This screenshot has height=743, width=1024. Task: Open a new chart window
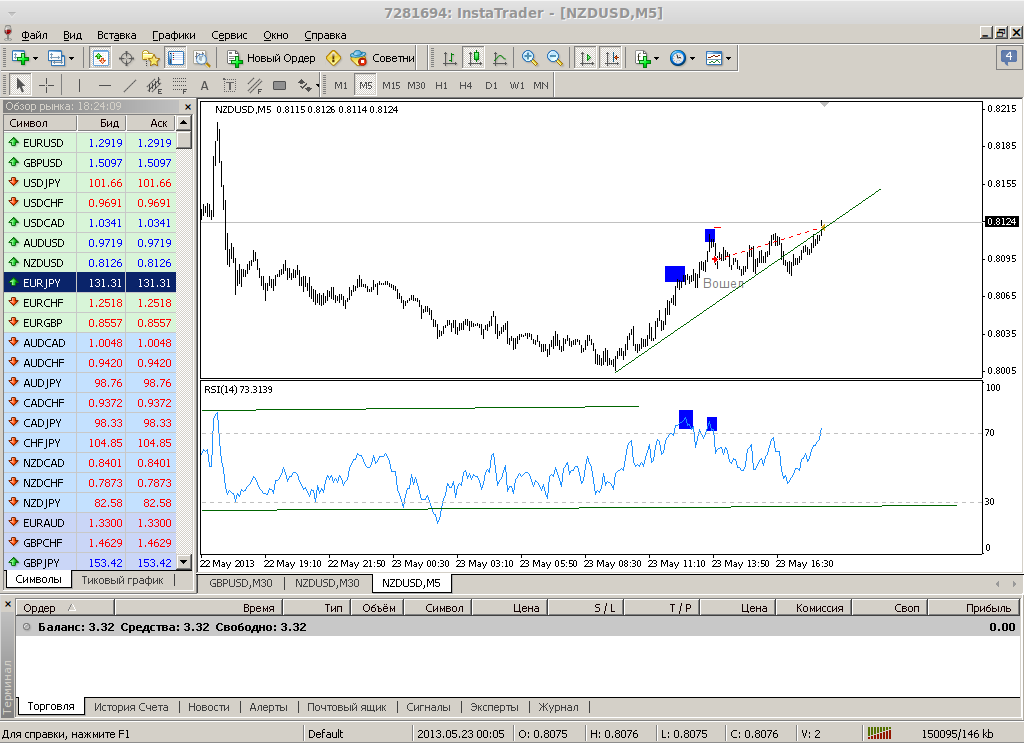[20, 58]
